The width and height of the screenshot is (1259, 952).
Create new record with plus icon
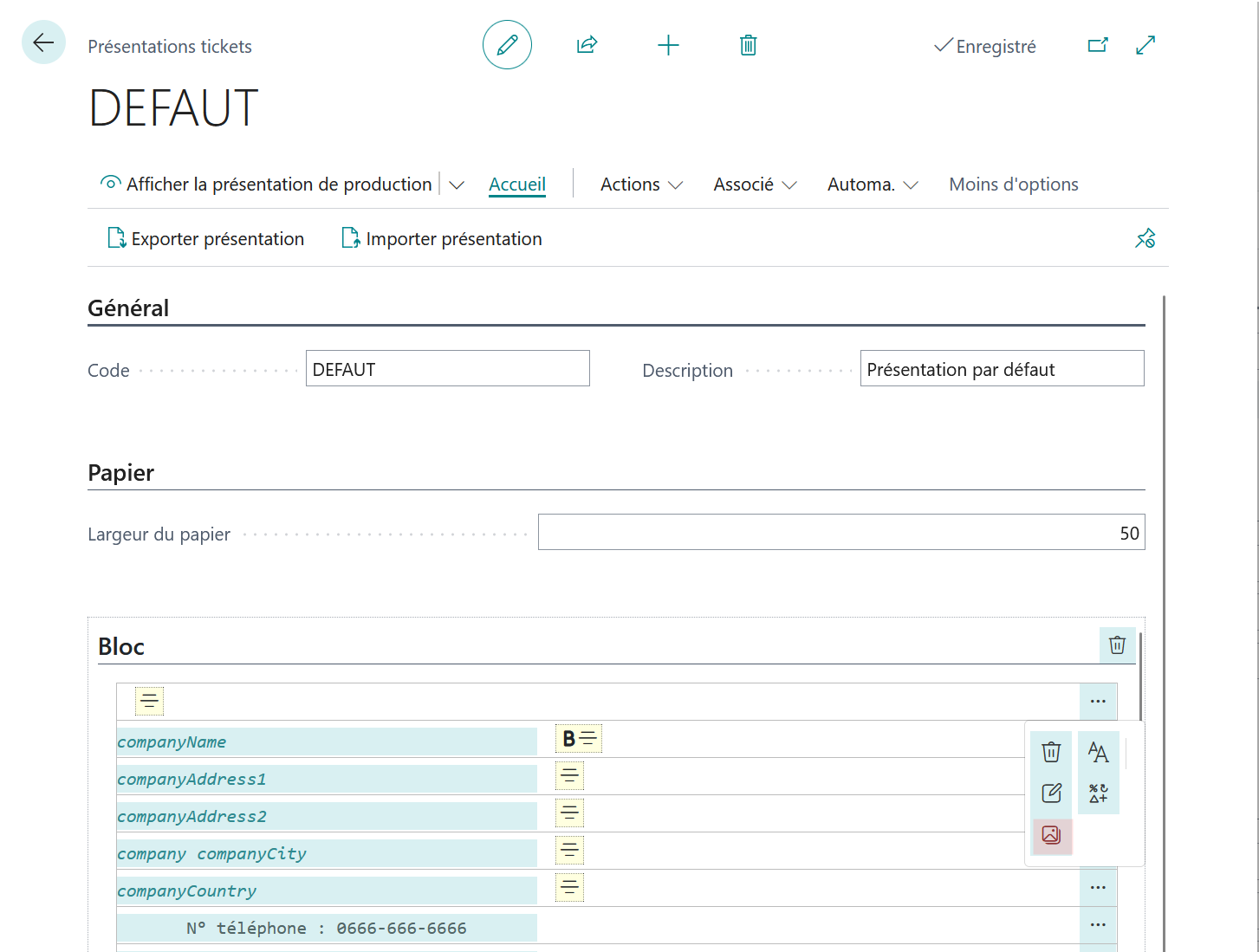click(668, 45)
